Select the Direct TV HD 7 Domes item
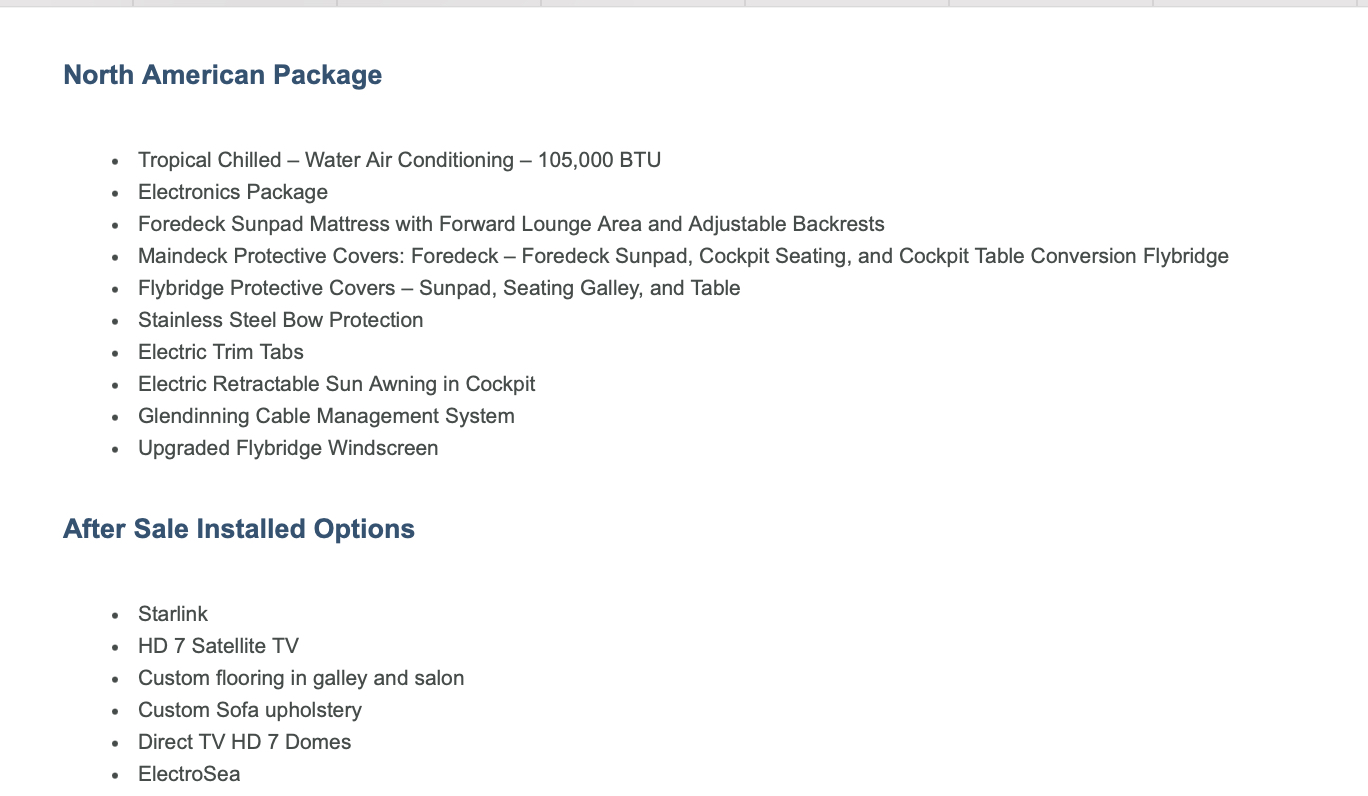The width and height of the screenshot is (1368, 796). point(244,742)
